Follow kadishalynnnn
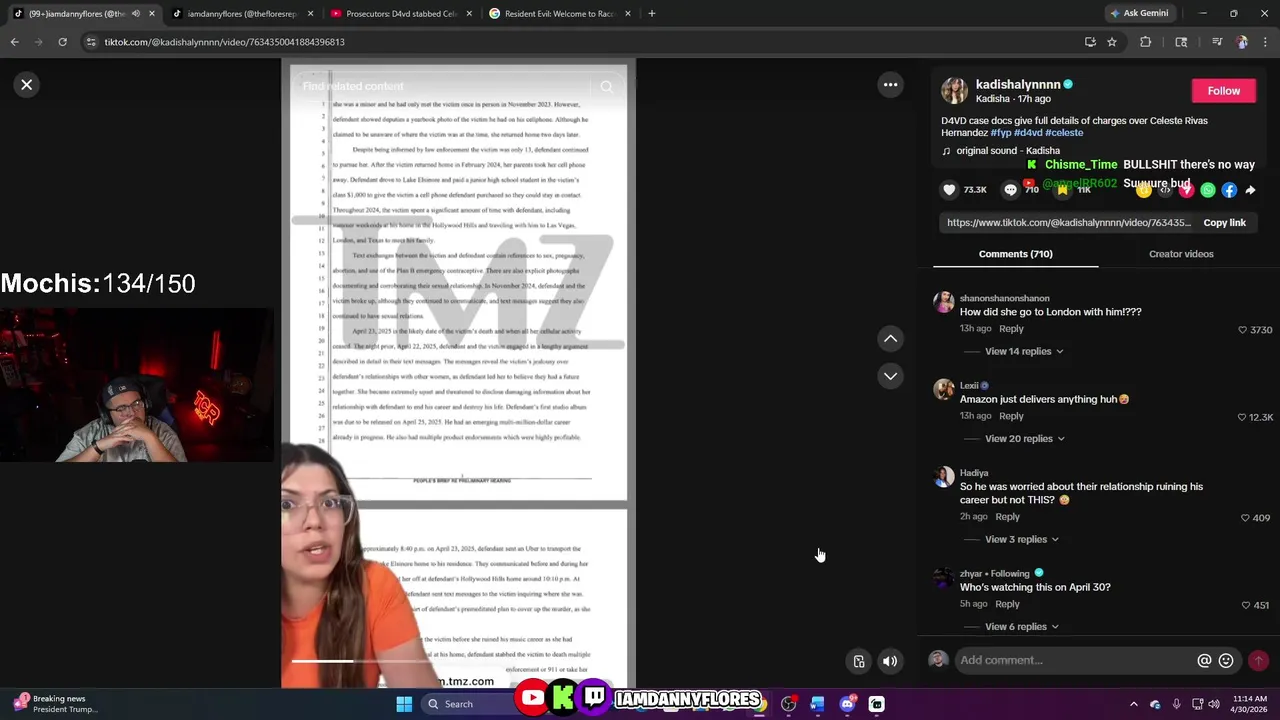The width and height of the screenshot is (1280, 720). click(x=1223, y=91)
